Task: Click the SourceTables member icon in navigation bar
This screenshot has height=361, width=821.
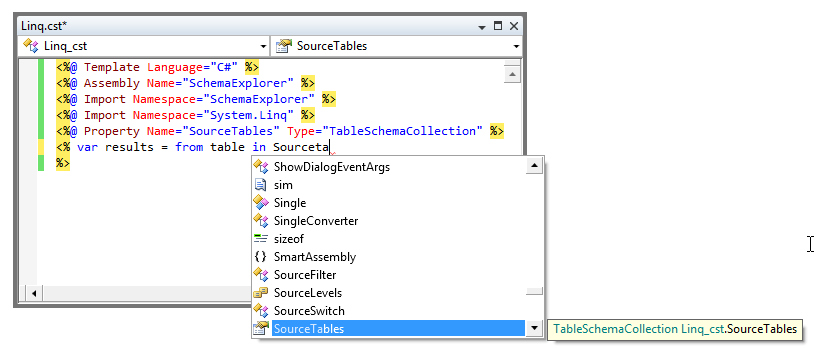Action: (283, 46)
